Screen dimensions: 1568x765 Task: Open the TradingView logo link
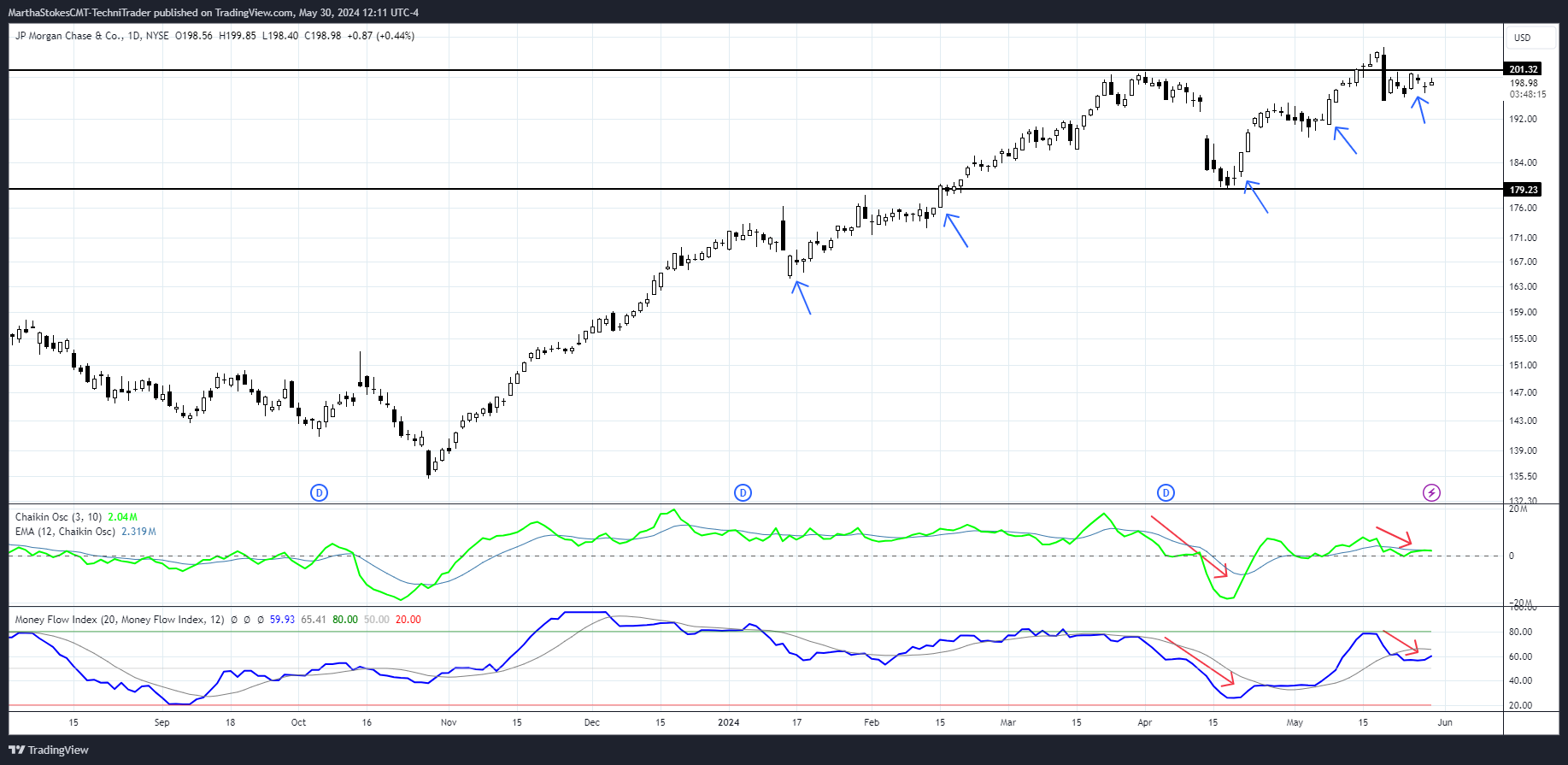(x=49, y=750)
